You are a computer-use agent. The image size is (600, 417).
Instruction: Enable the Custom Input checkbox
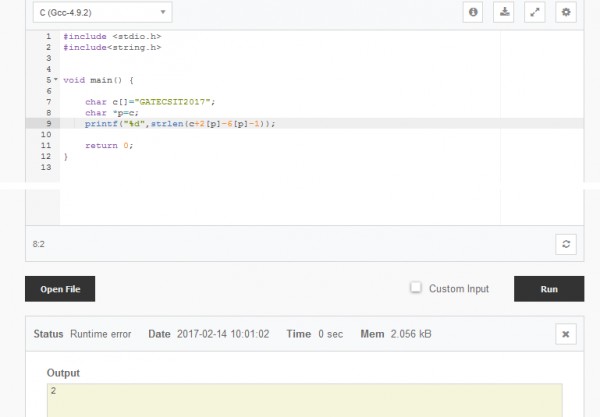(x=416, y=288)
